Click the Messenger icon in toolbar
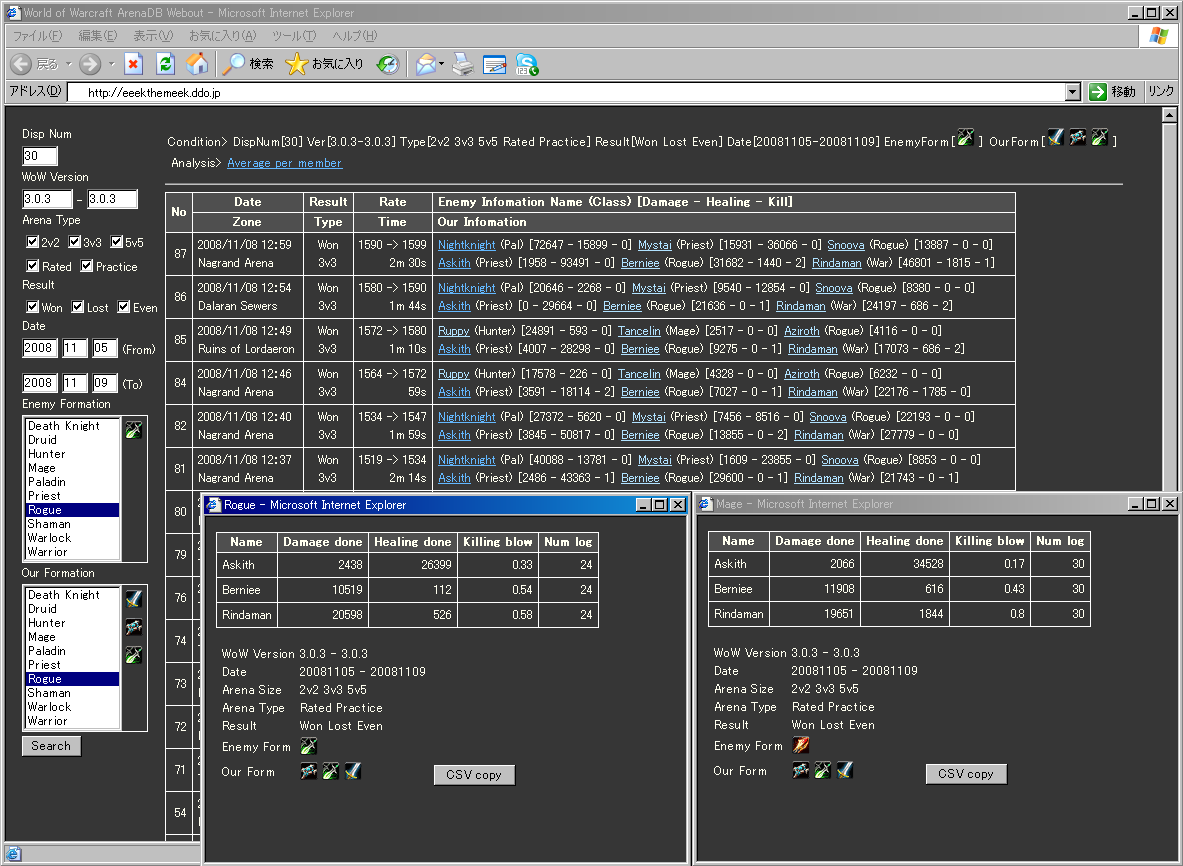This screenshot has width=1183, height=866. pyautogui.click(x=527, y=65)
